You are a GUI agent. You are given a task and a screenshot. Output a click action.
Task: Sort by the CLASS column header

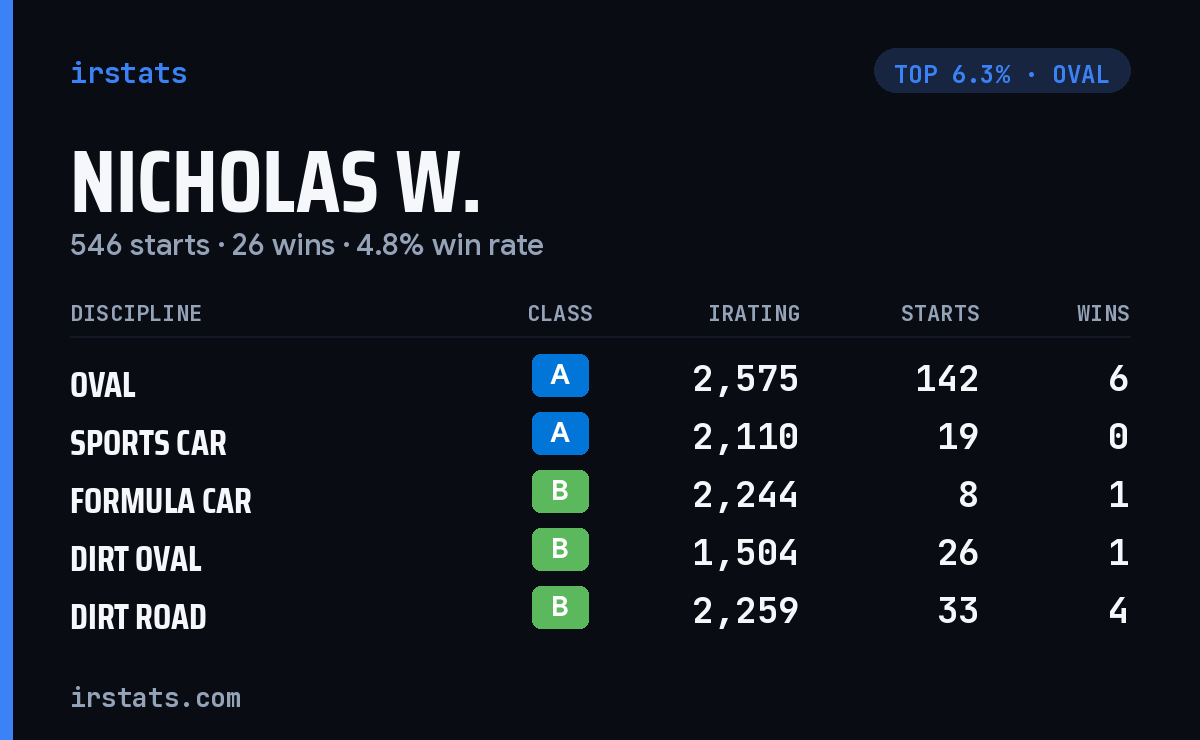(560, 314)
